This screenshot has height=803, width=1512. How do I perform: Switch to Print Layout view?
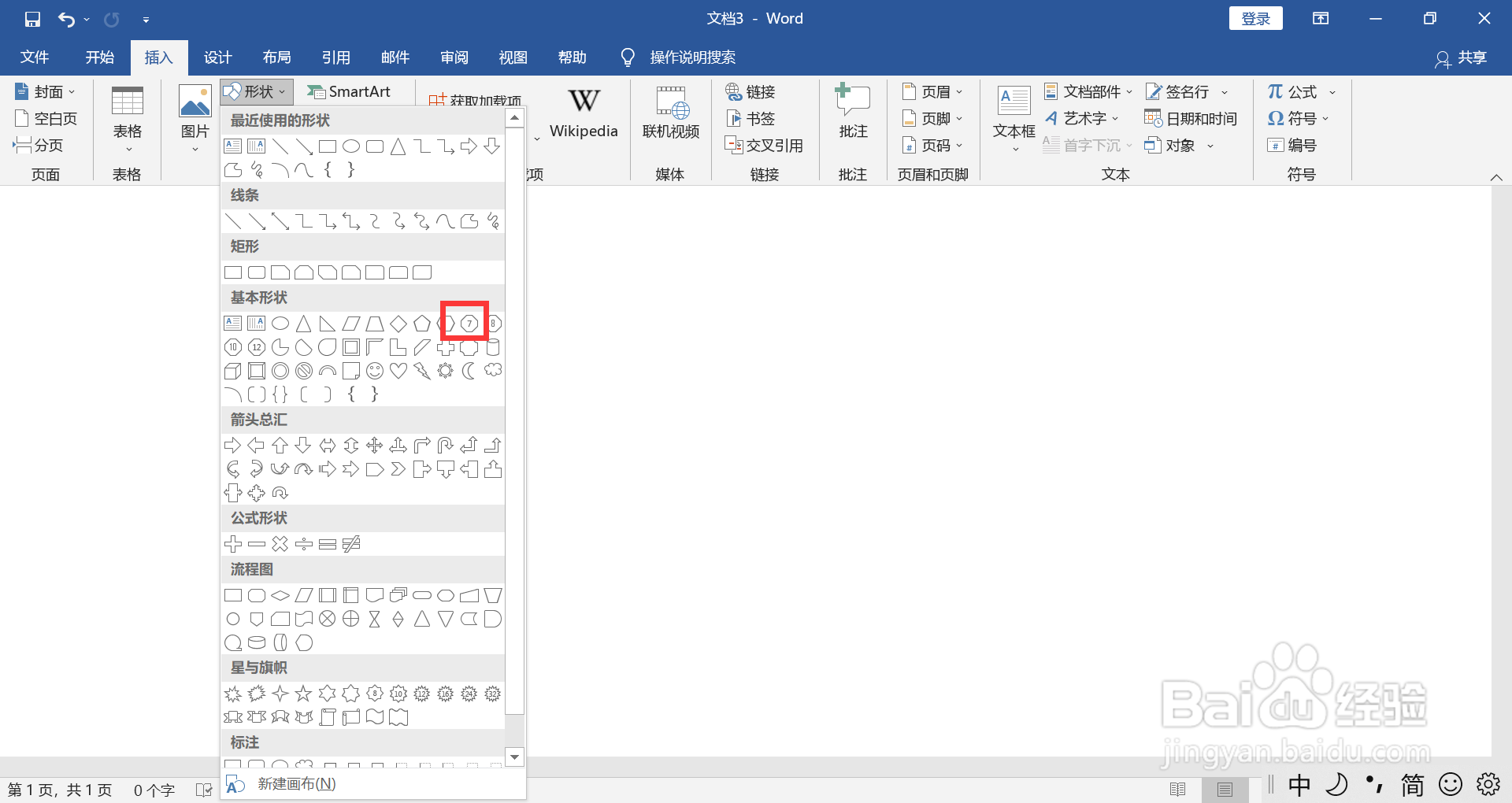pos(1225,789)
